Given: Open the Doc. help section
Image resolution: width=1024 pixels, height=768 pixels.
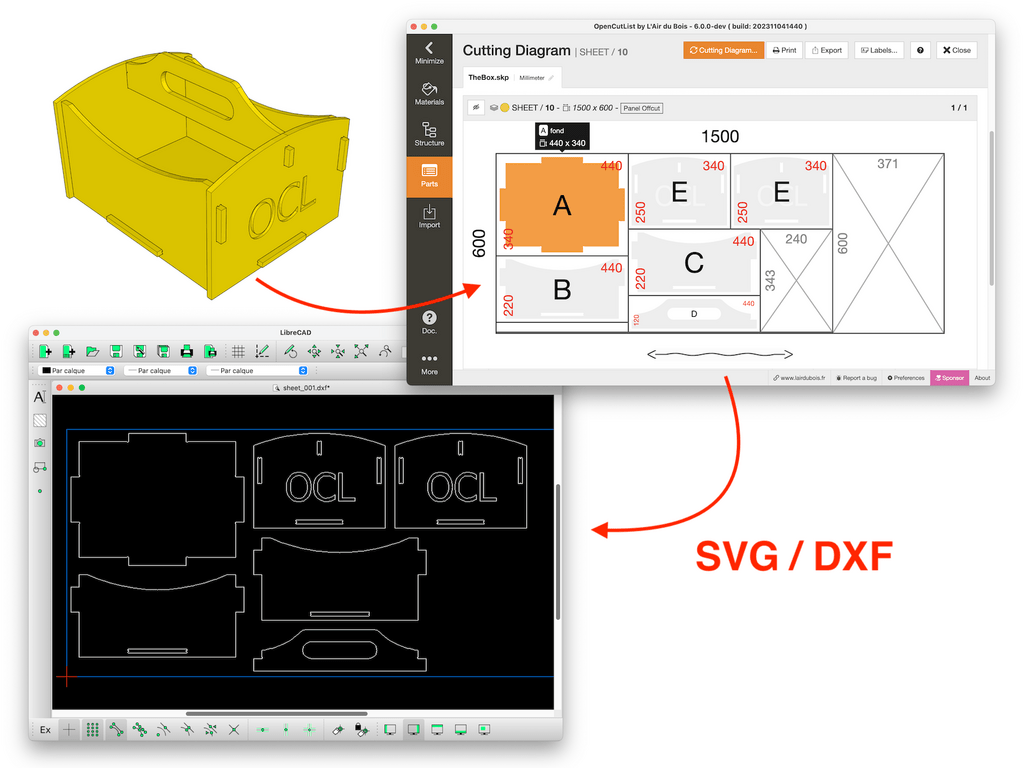Looking at the screenshot, I should (x=429, y=322).
